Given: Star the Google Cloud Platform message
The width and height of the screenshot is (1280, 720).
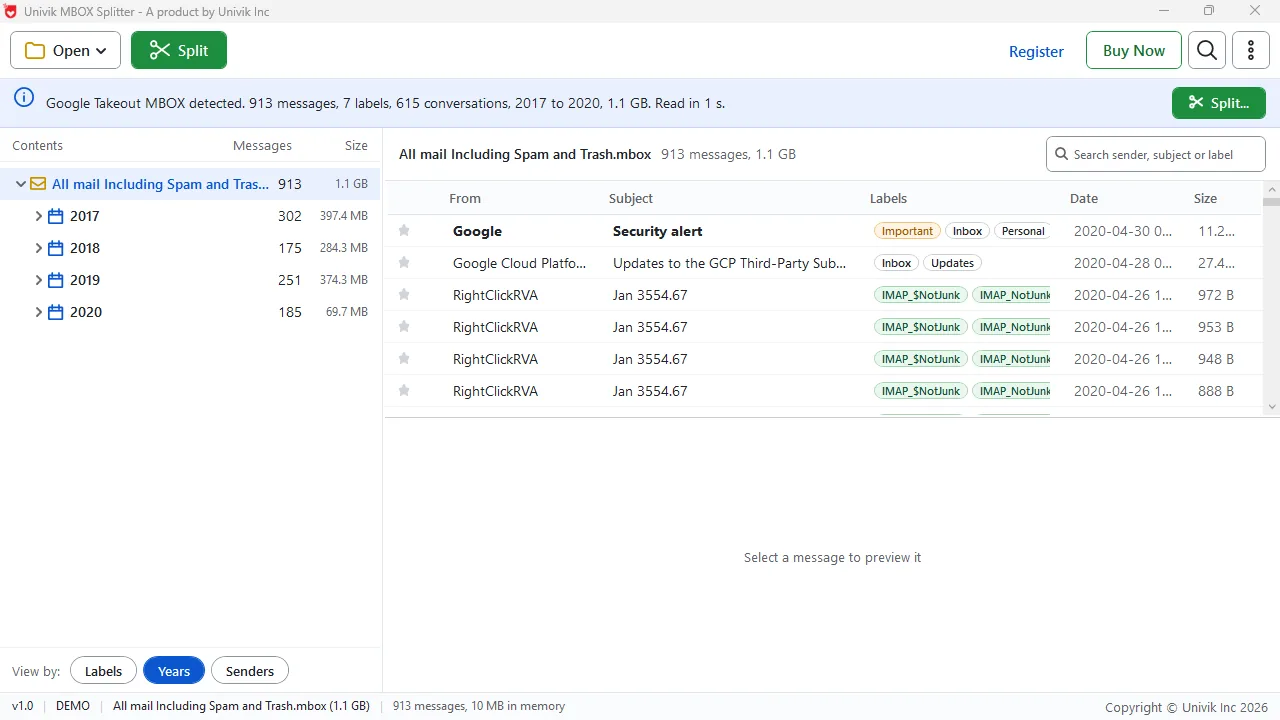Looking at the screenshot, I should 404,263.
